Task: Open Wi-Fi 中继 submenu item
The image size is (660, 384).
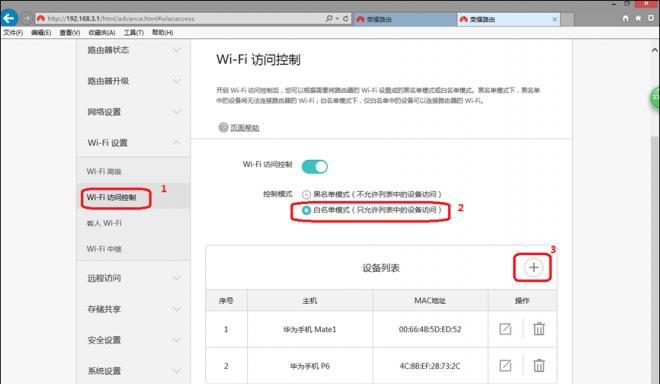Action: coord(104,249)
